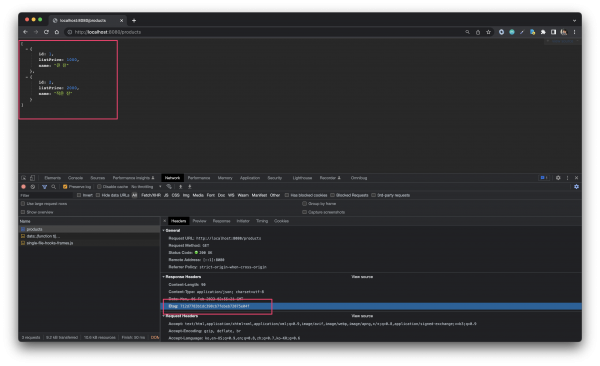Open the browser tab search chevron
Viewport: 600px width, 366px height.
tap(574, 21)
